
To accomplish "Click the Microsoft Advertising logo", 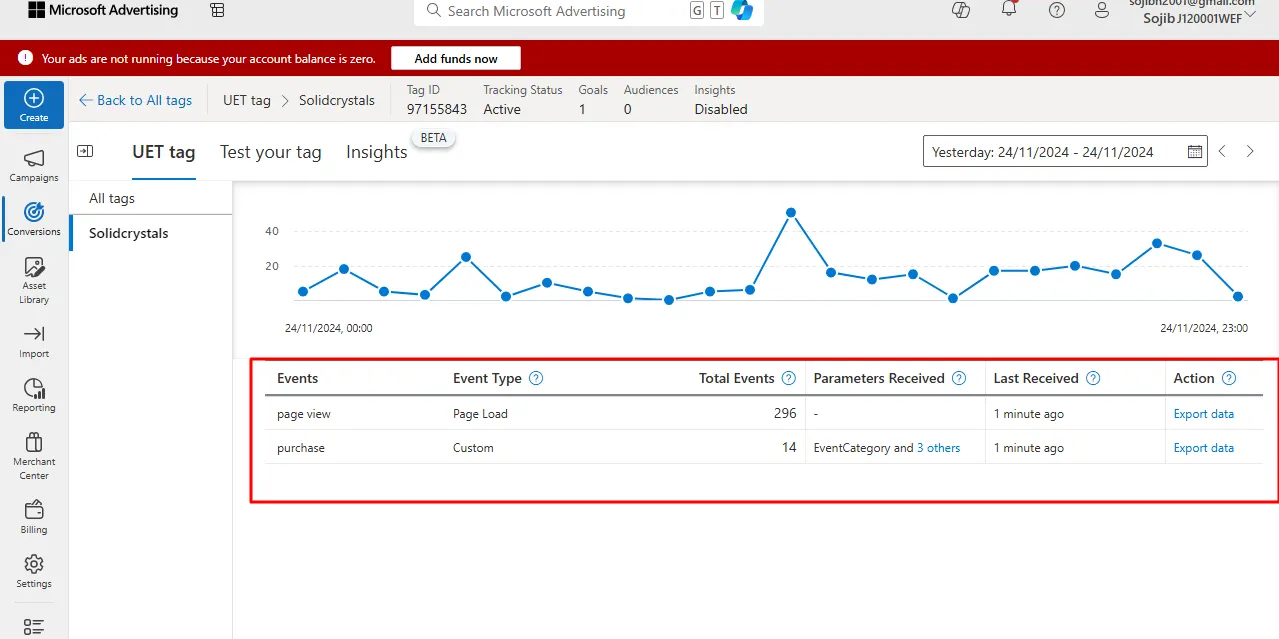I will pos(102,10).
